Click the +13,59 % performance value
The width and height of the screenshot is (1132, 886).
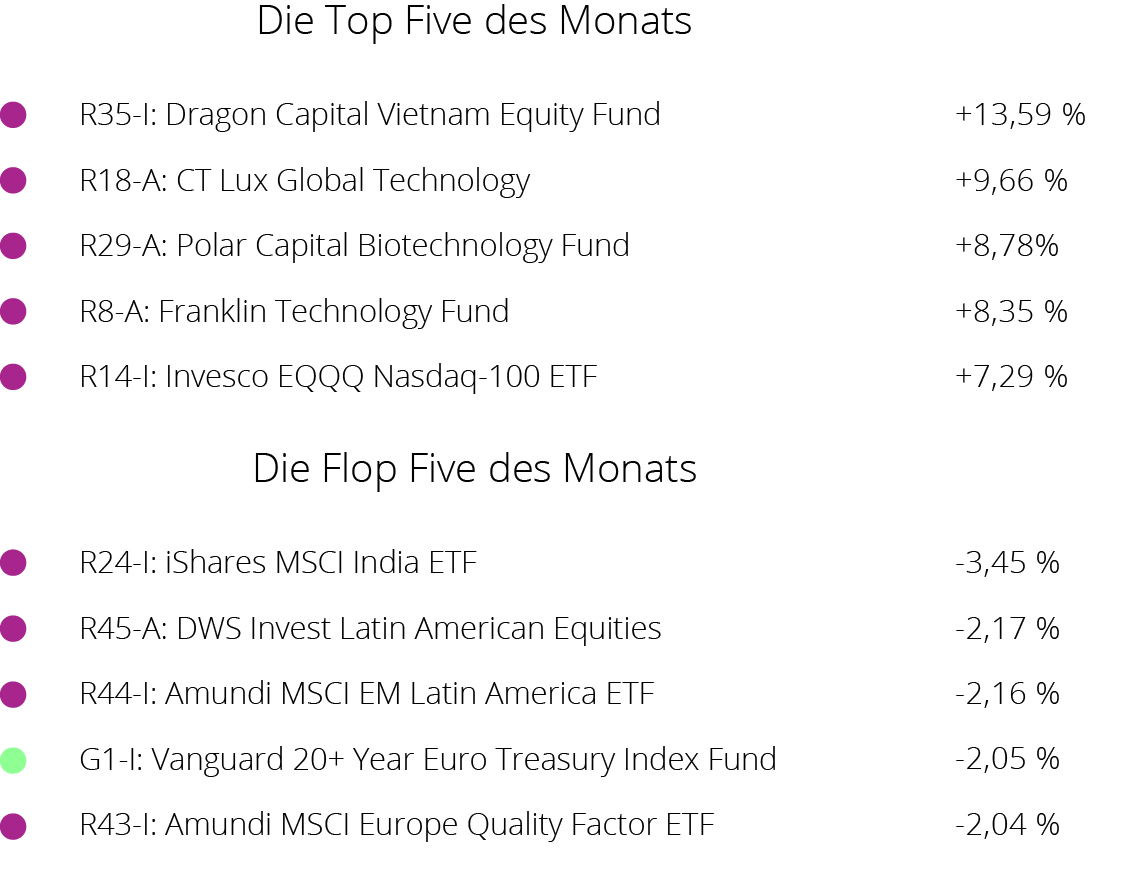pyautogui.click(x=1020, y=115)
